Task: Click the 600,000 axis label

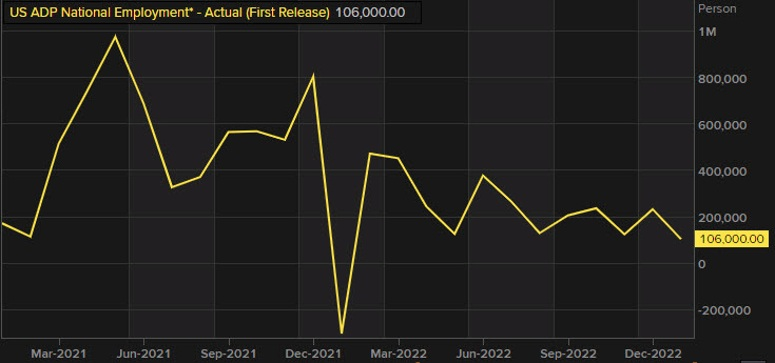Action: point(722,125)
